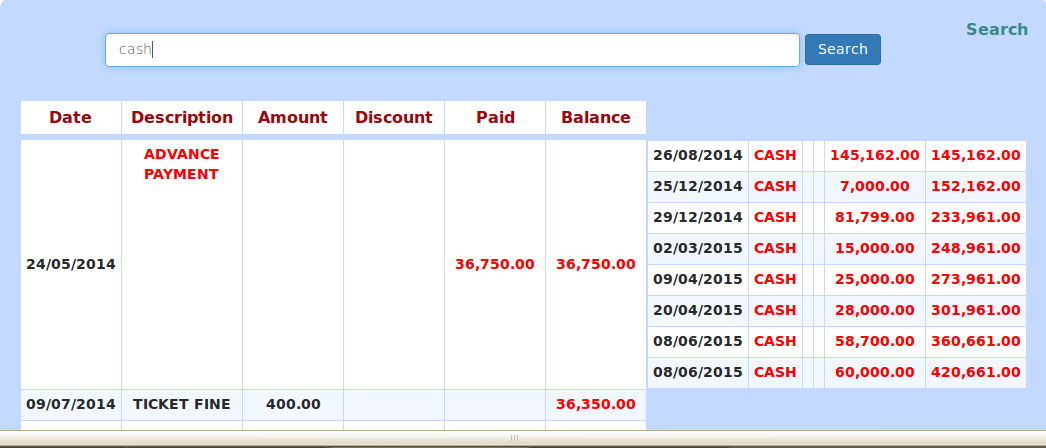Click the balance 152,162.00
Viewport: 1046px width, 448px height.
pos(976,186)
